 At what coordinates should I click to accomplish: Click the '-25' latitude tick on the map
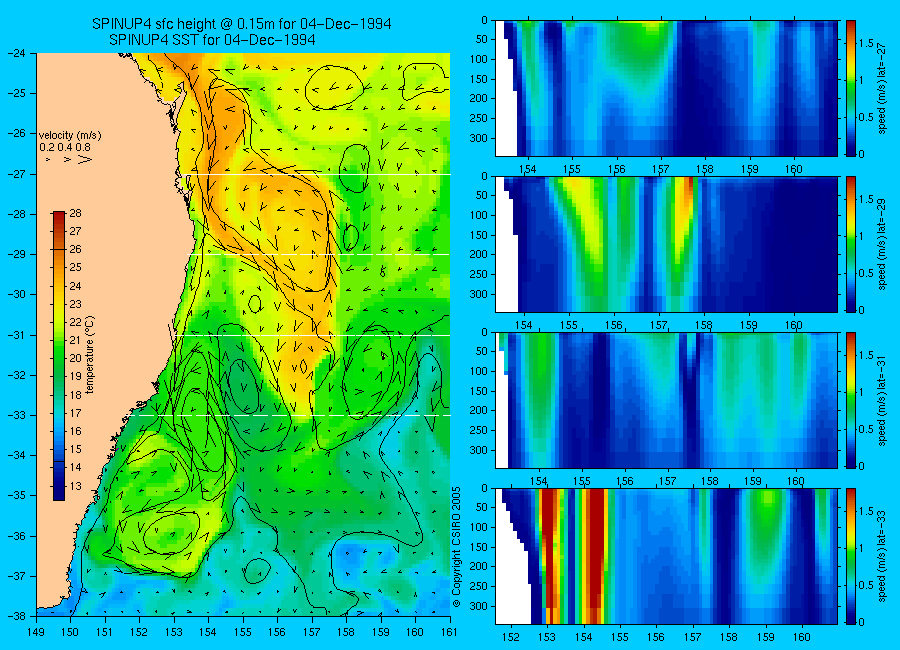point(16,93)
